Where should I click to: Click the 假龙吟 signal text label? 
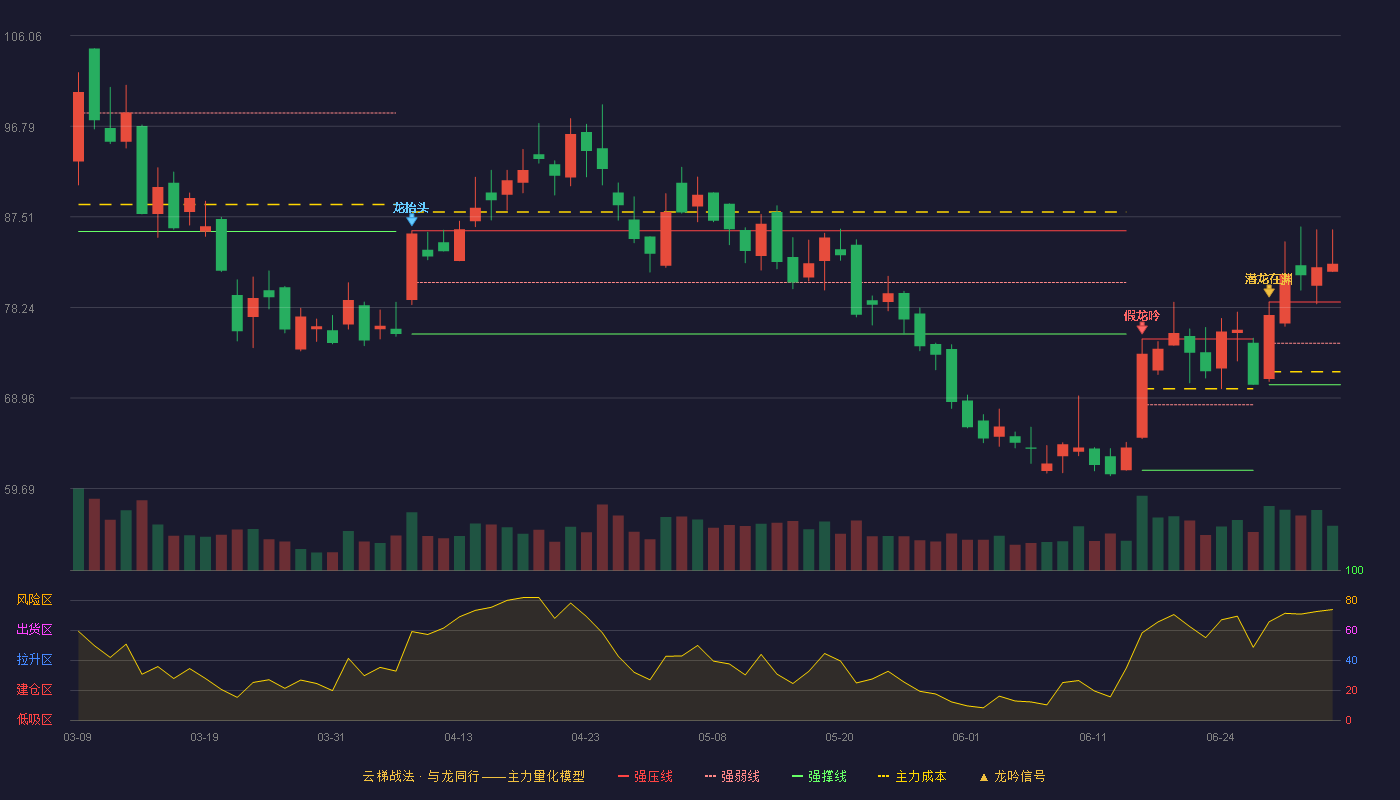[1142, 316]
